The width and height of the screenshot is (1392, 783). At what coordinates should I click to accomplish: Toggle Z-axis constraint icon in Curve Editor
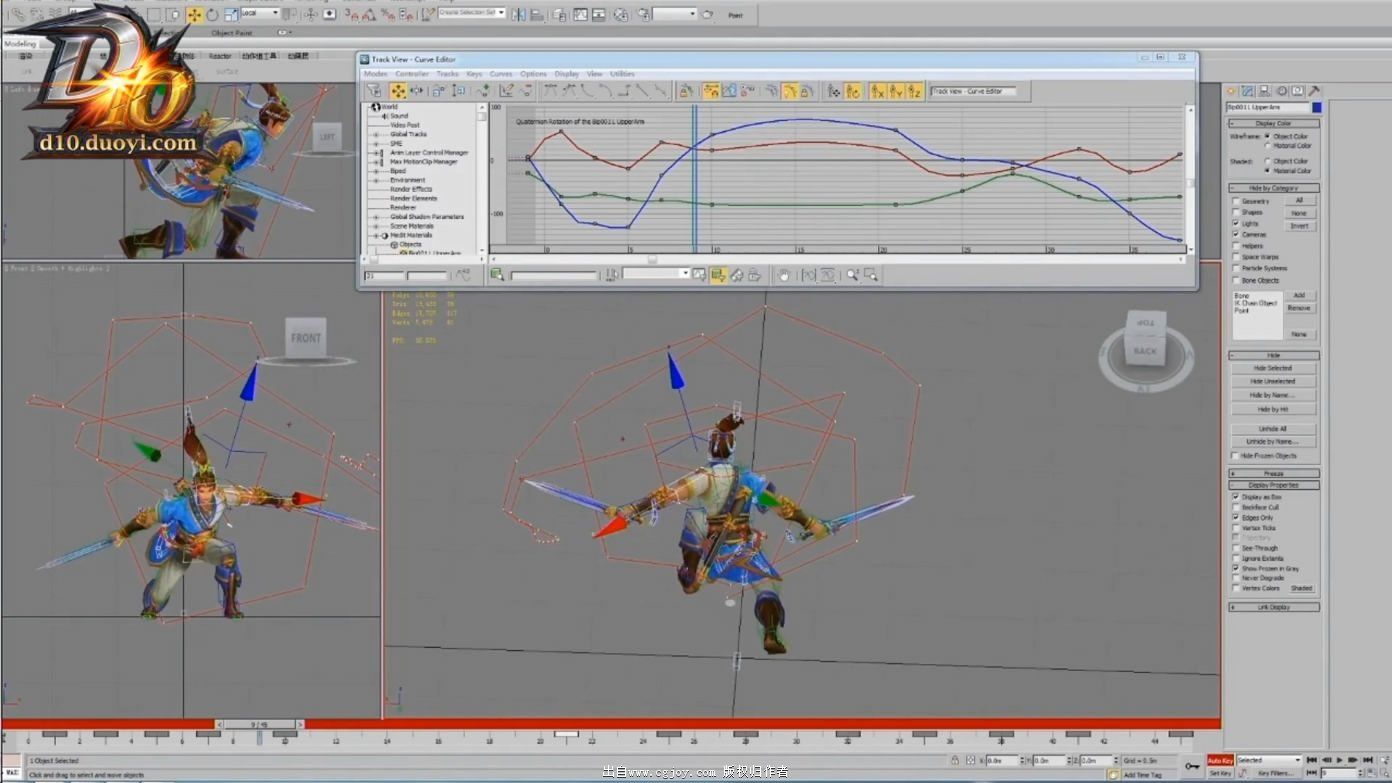[915, 91]
